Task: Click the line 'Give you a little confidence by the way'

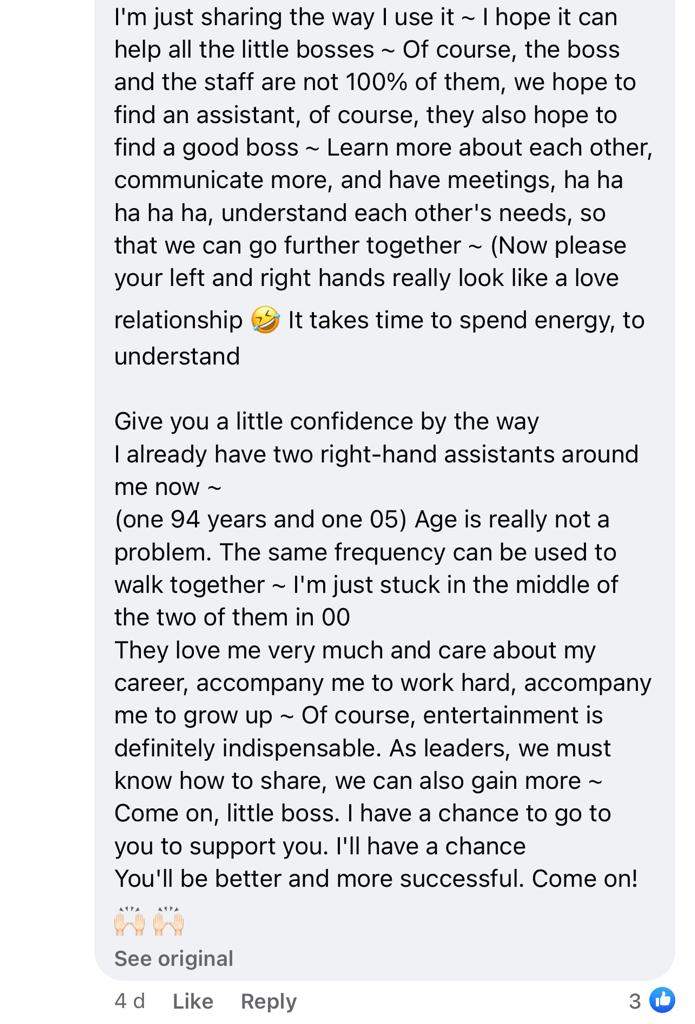Action: click(327, 421)
